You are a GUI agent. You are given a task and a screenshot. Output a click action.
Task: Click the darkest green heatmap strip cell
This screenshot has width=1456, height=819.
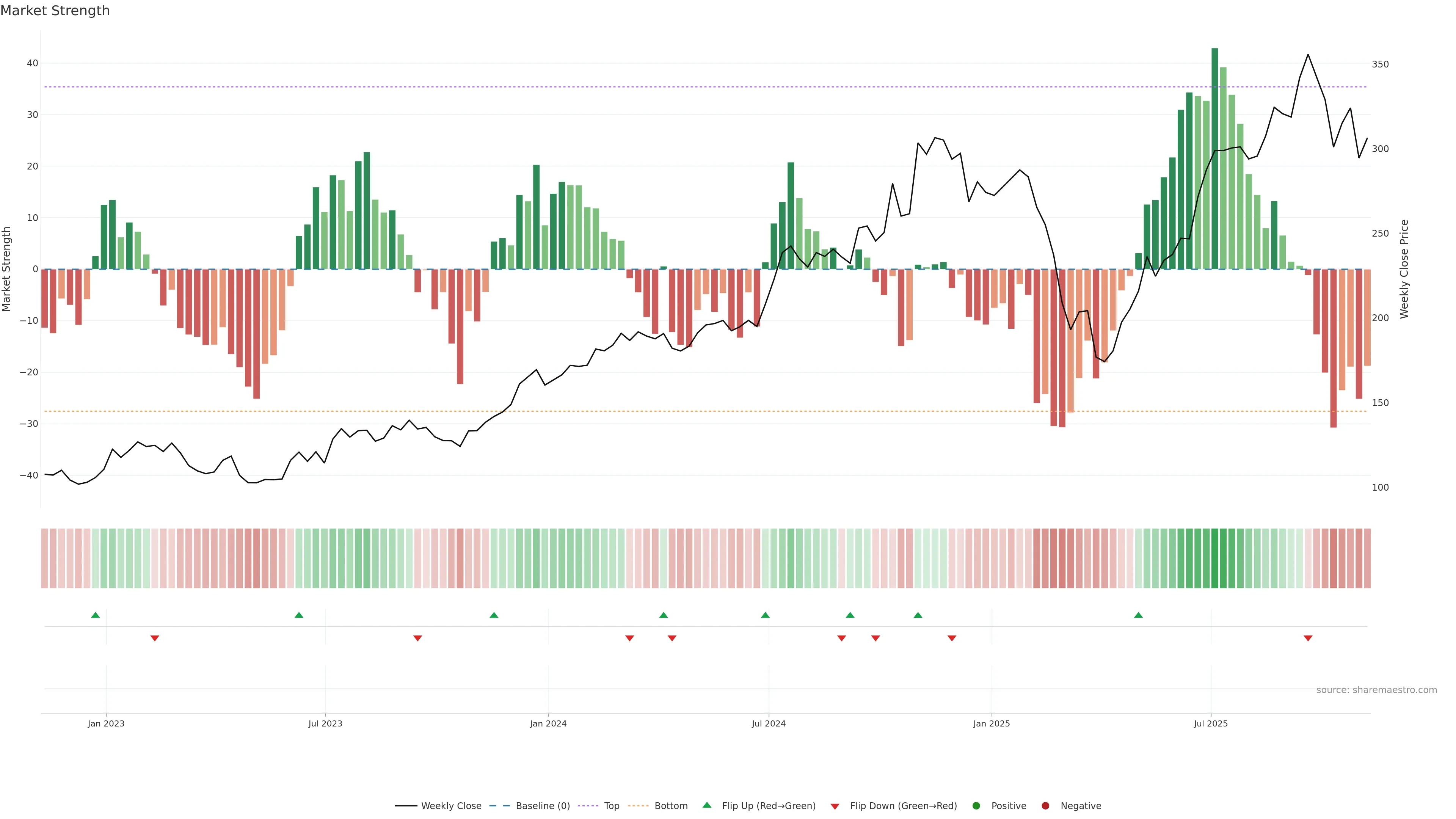point(1214,559)
